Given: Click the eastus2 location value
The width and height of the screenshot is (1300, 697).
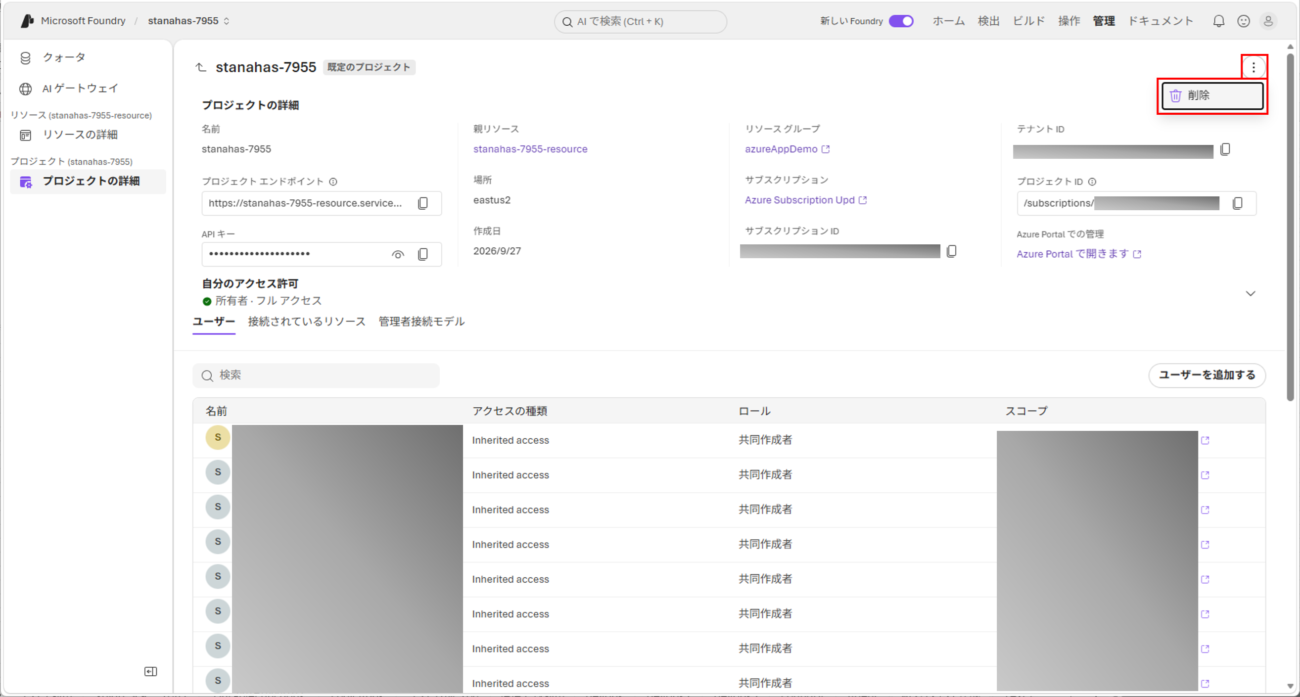Looking at the screenshot, I should [492, 200].
